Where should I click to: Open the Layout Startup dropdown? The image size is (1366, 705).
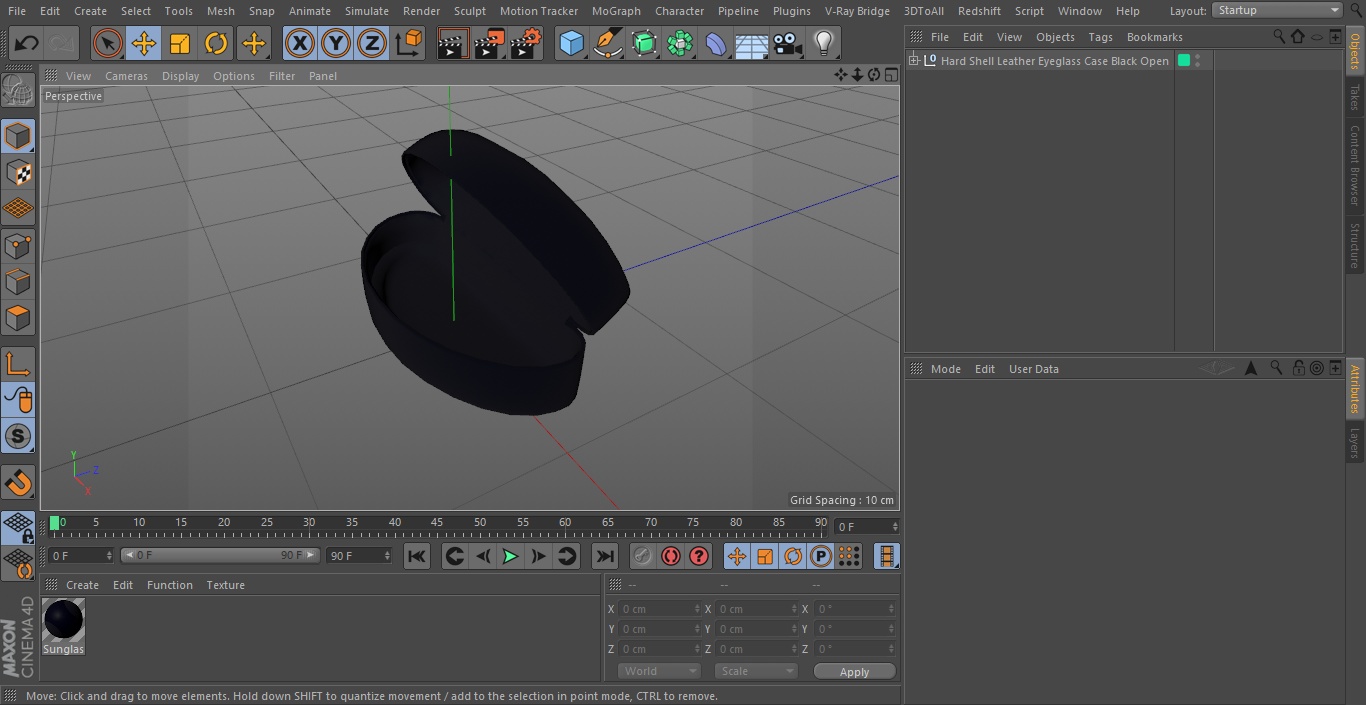point(1277,10)
